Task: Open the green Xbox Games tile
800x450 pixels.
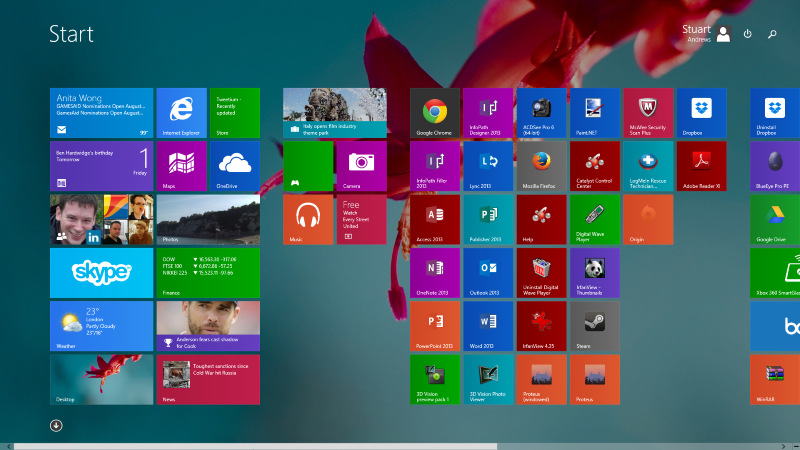Action: pos(308,166)
